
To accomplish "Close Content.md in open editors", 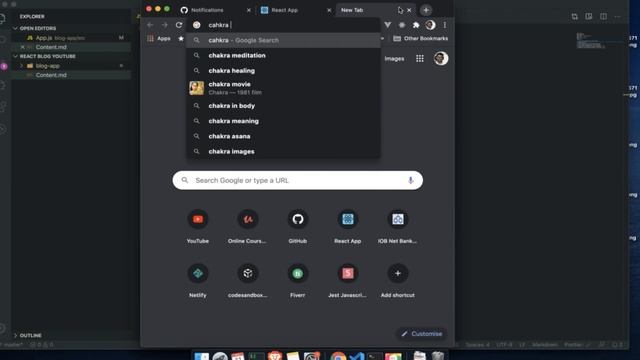I will (22, 47).
